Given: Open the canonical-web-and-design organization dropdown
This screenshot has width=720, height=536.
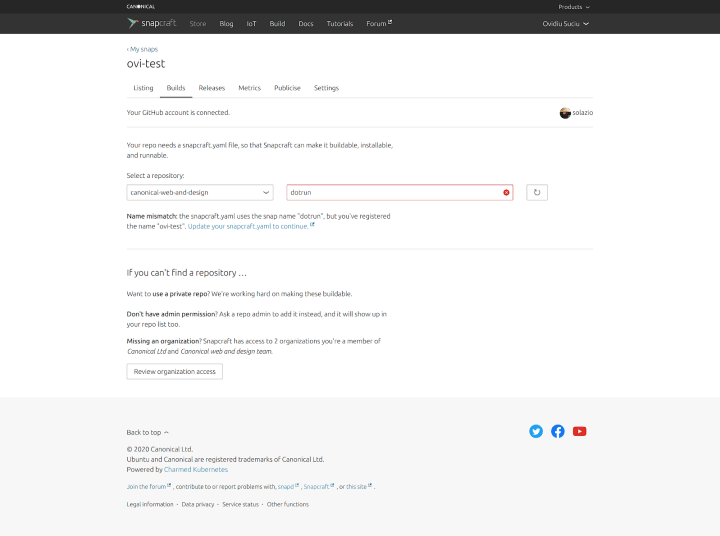Looking at the screenshot, I should (200, 192).
